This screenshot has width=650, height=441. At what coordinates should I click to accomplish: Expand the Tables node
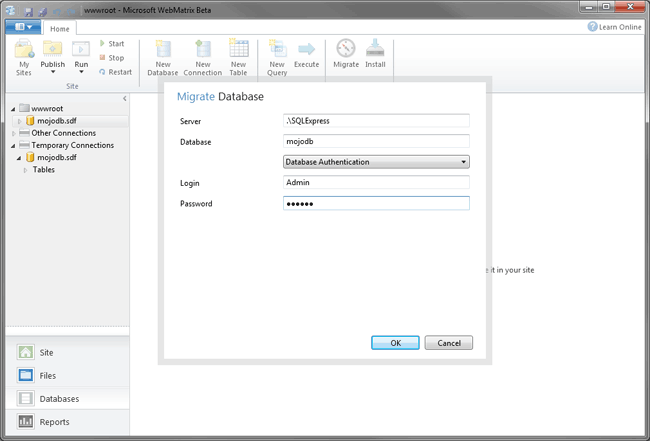click(25, 170)
